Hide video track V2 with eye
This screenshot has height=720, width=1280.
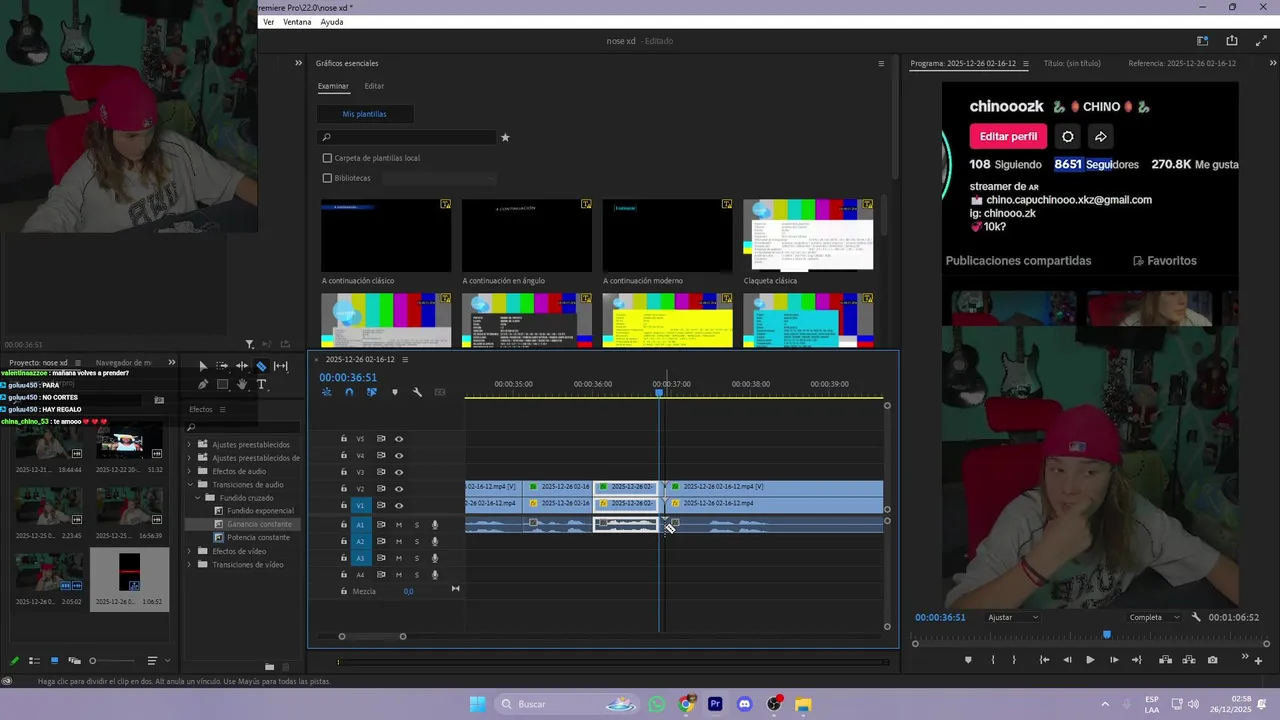tap(399, 489)
